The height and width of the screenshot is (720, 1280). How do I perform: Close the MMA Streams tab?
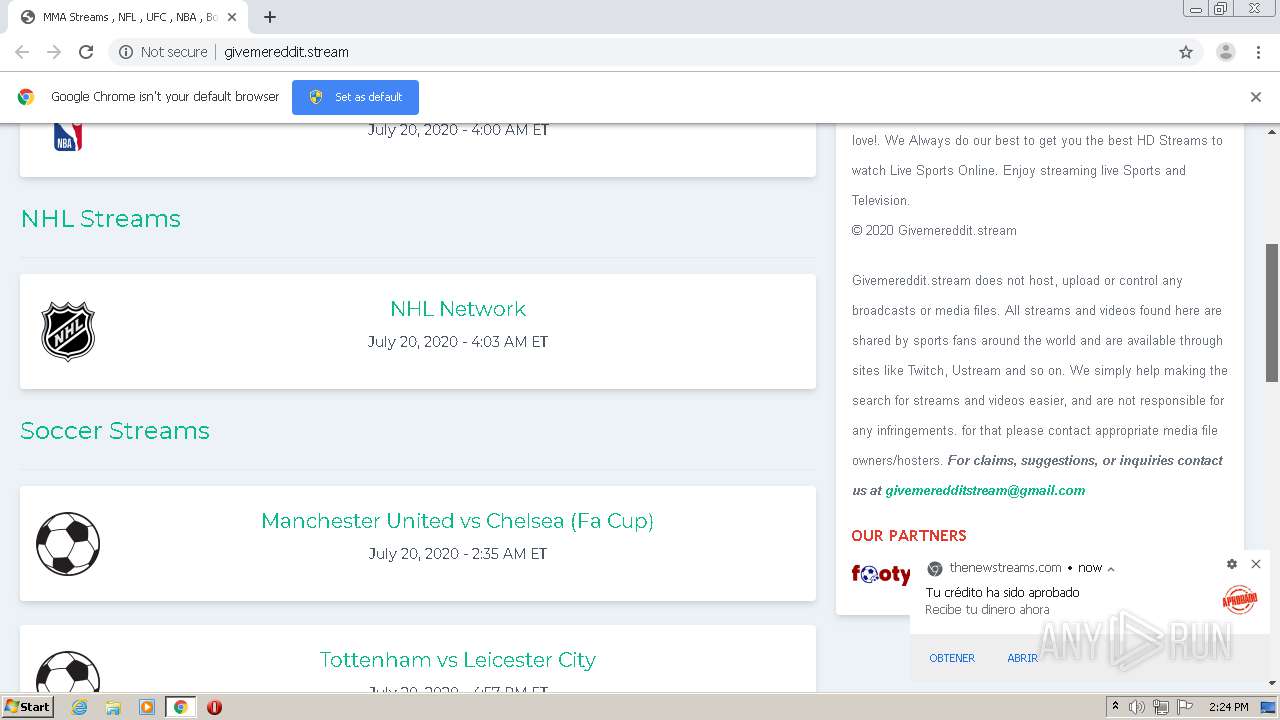(232, 17)
